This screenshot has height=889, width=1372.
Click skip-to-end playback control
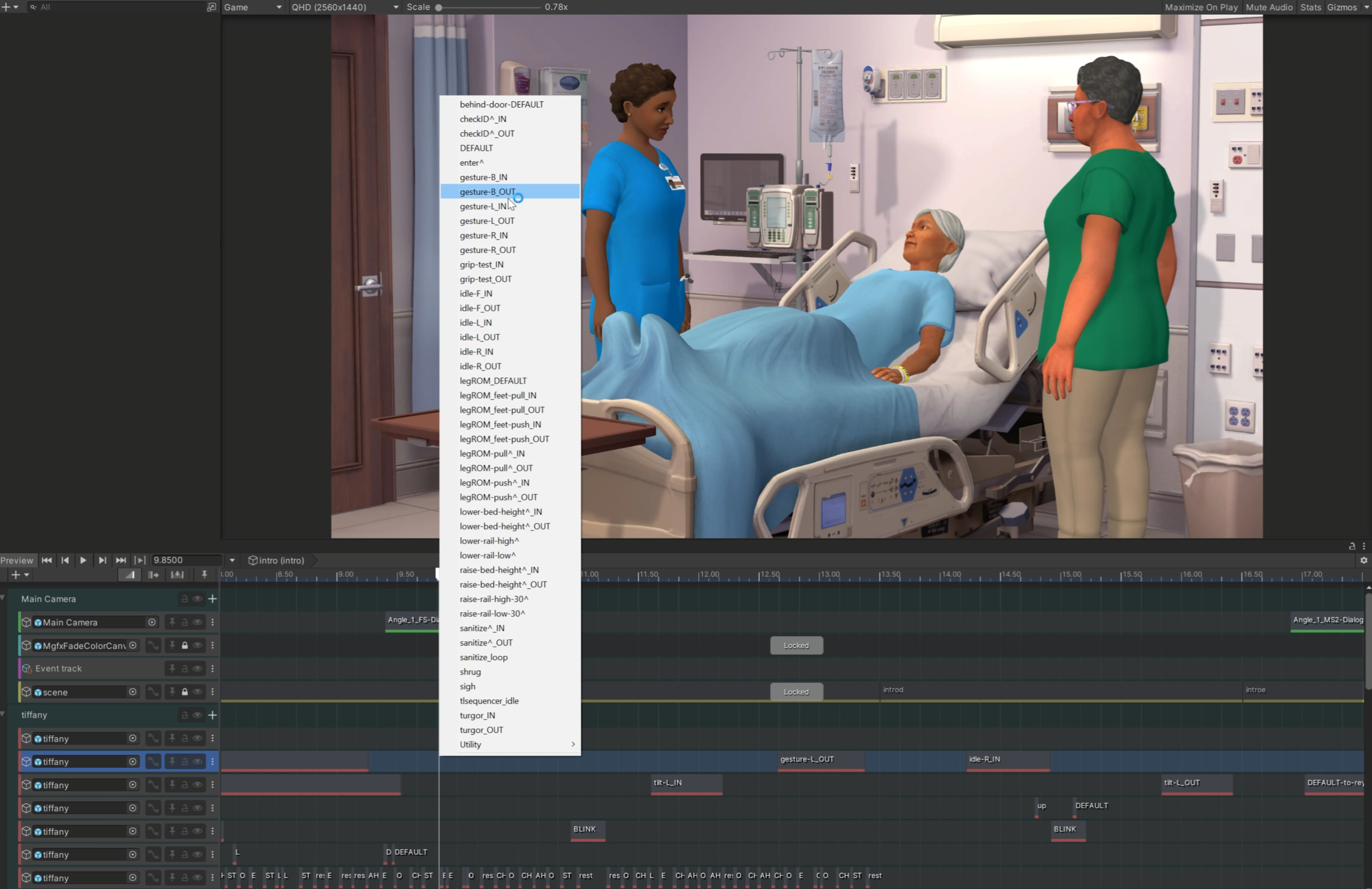pyautogui.click(x=119, y=559)
